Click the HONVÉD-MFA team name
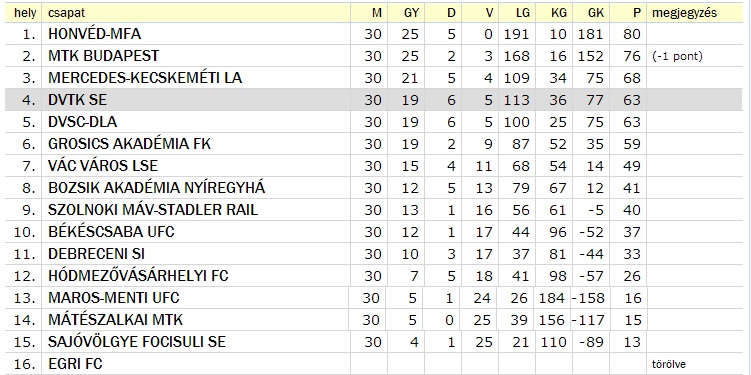751x375 pixels. tap(94, 34)
